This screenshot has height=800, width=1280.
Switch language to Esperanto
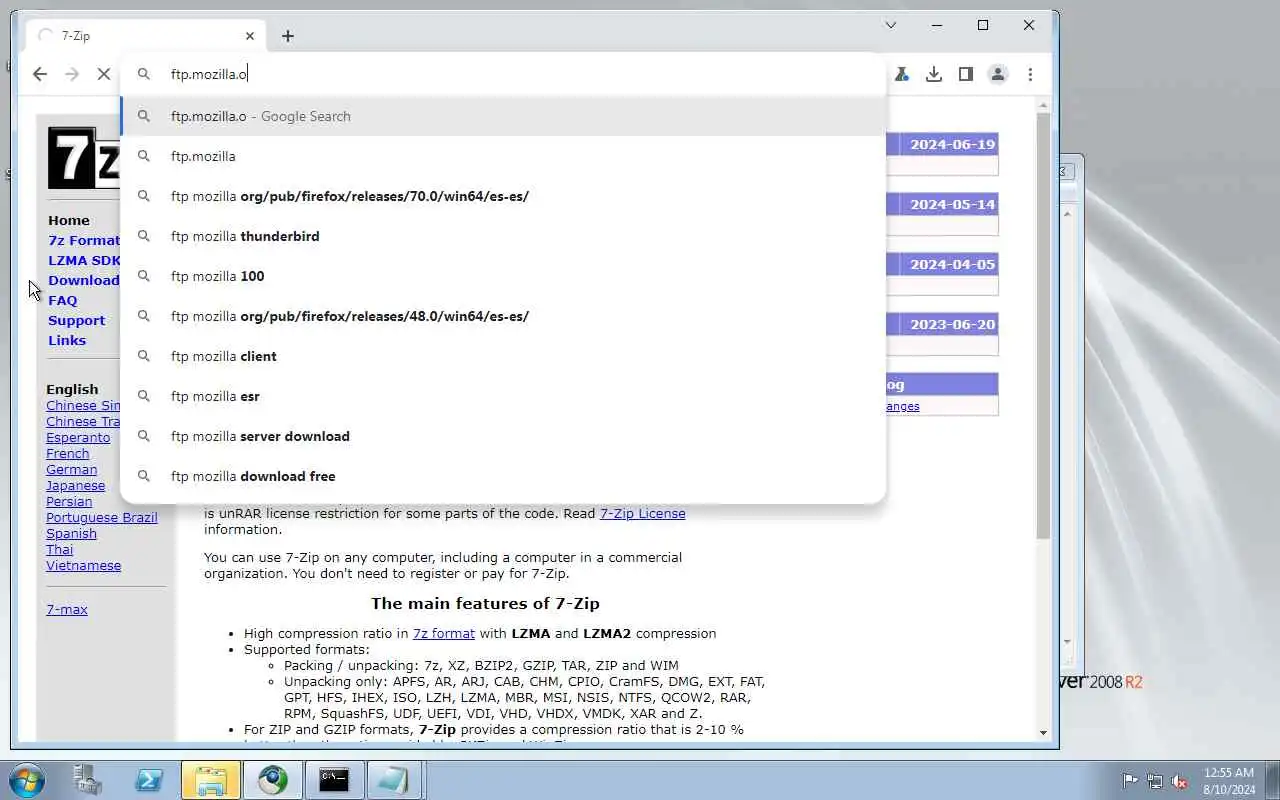pos(78,437)
